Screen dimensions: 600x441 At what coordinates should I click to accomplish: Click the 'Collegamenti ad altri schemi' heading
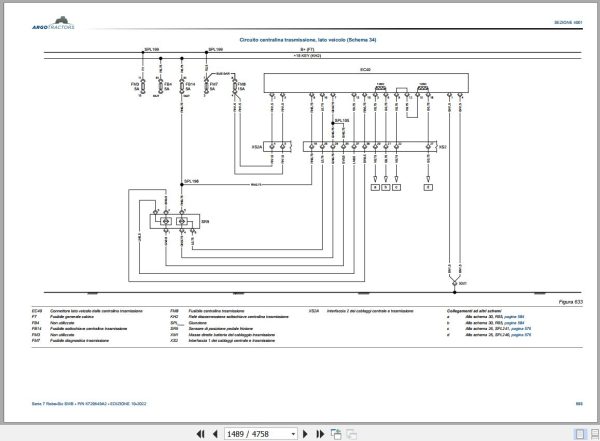click(474, 311)
